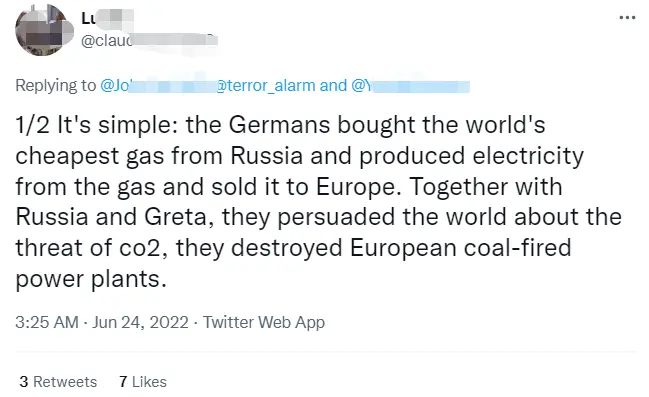
Task: Open the blurred mention starting with @Y
Action: click(410, 86)
